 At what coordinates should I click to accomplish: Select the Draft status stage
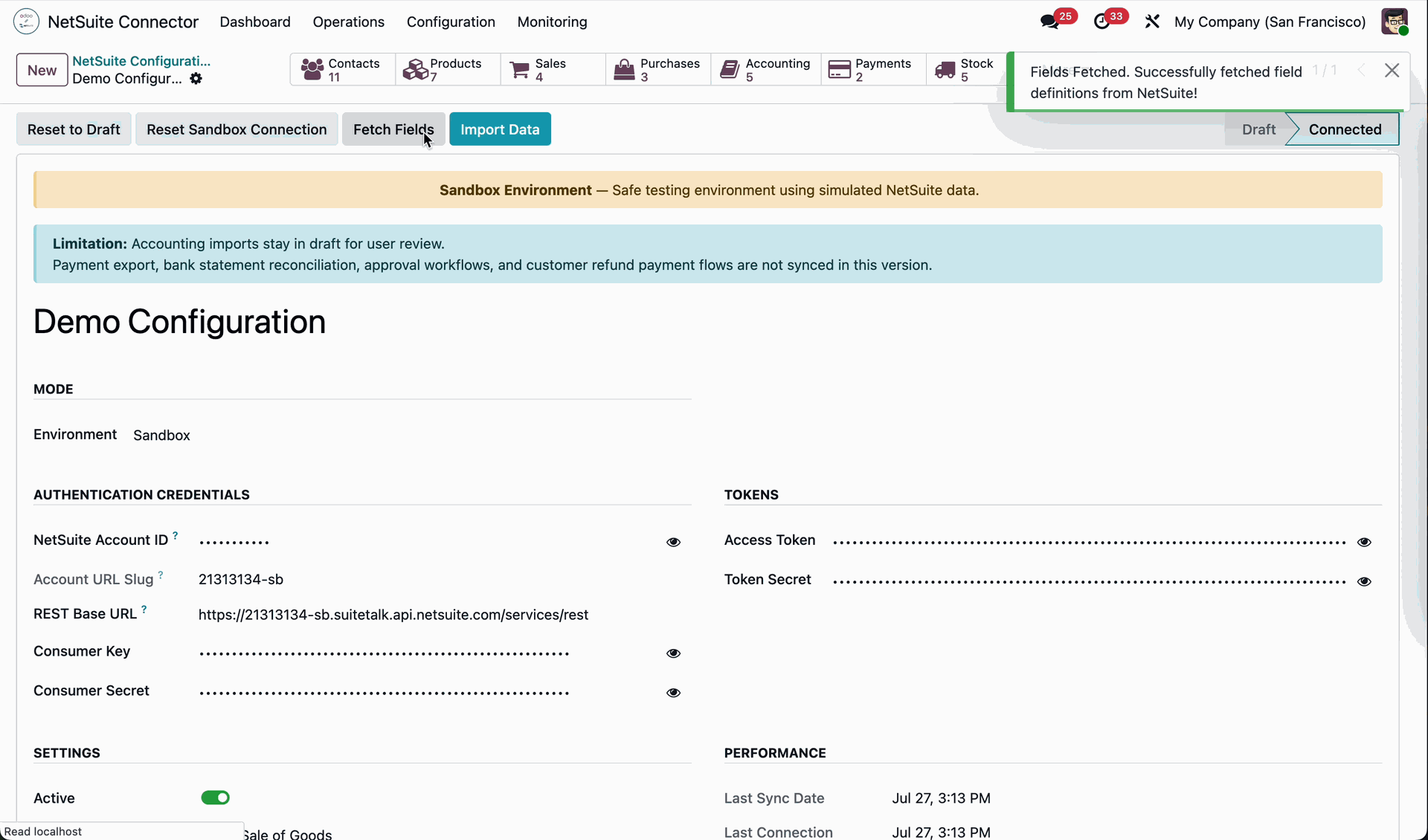click(1258, 129)
